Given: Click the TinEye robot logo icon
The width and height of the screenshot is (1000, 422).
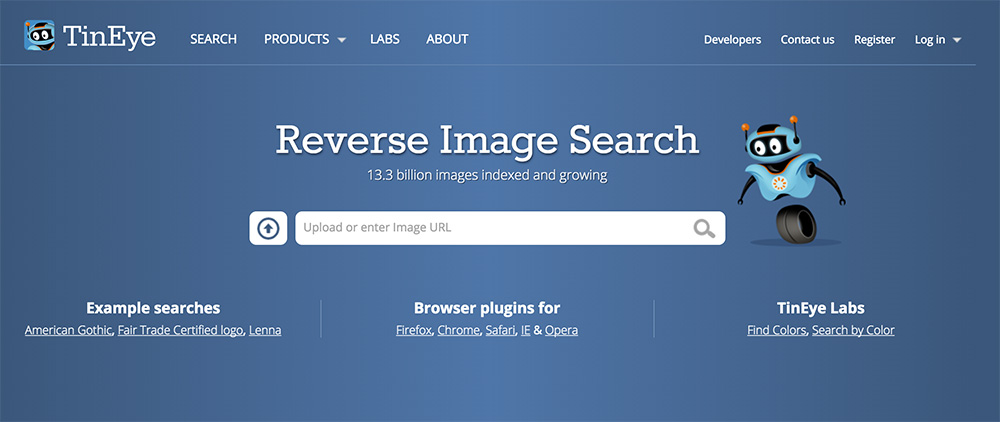Looking at the screenshot, I should [x=40, y=36].
